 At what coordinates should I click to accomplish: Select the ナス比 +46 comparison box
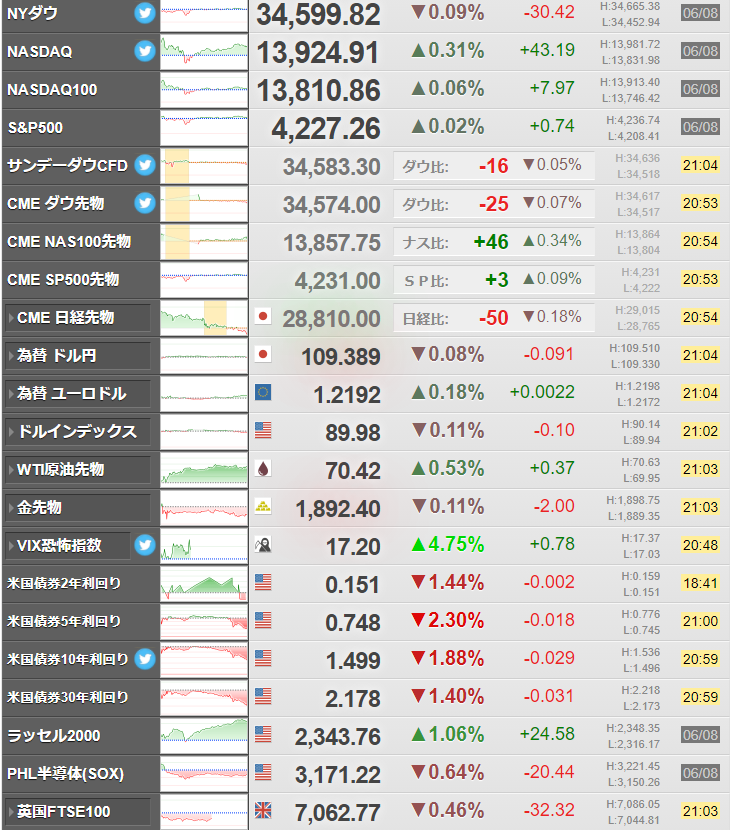(x=494, y=241)
